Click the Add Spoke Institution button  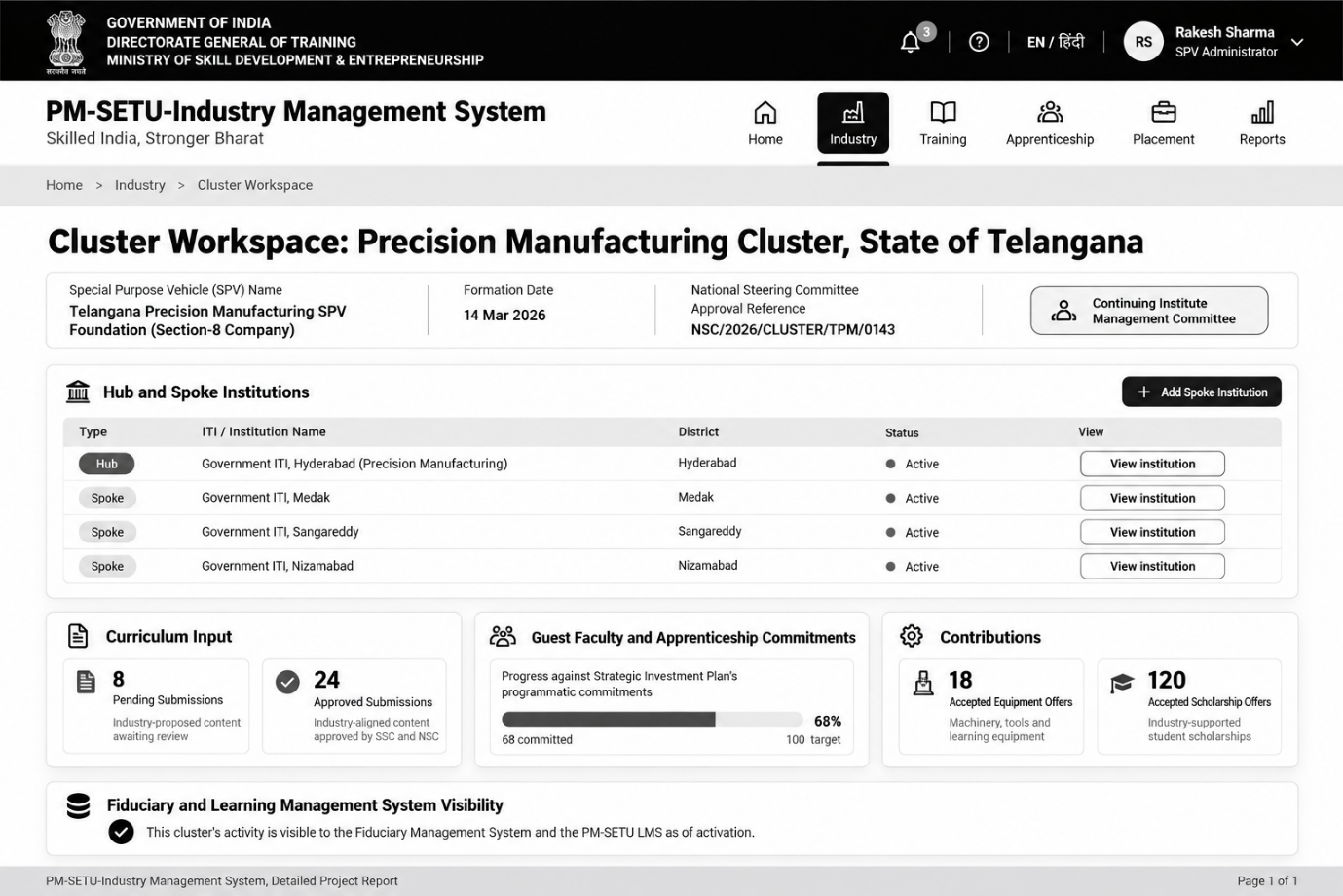tap(1202, 392)
